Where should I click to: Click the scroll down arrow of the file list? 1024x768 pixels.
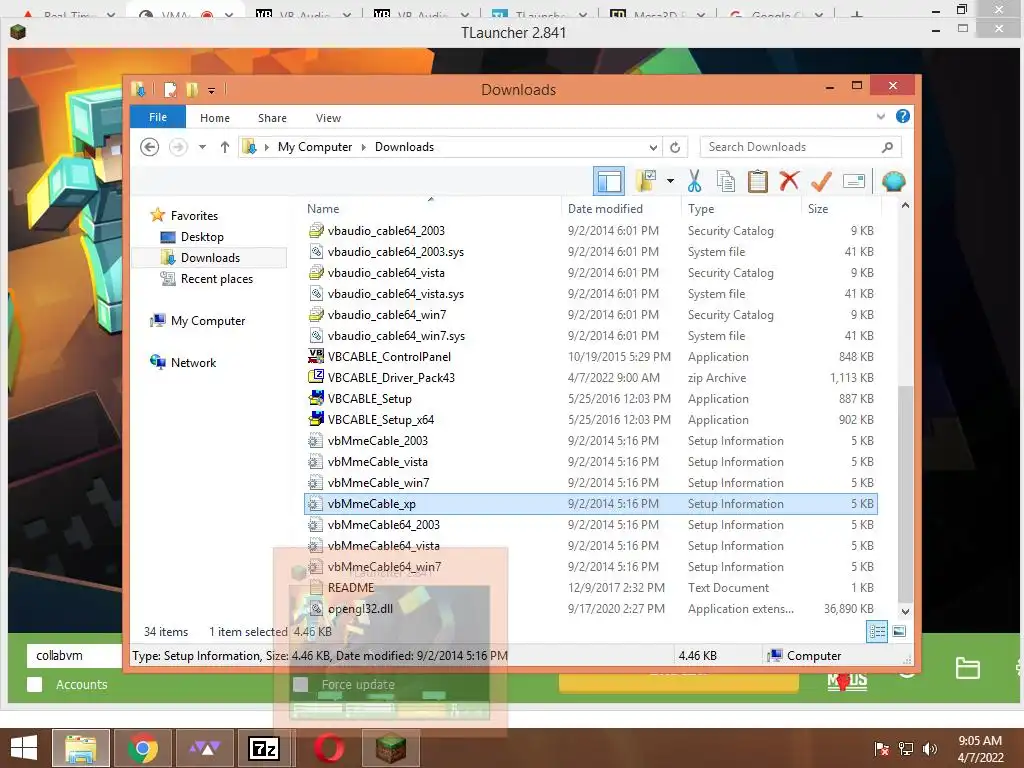[x=904, y=612]
